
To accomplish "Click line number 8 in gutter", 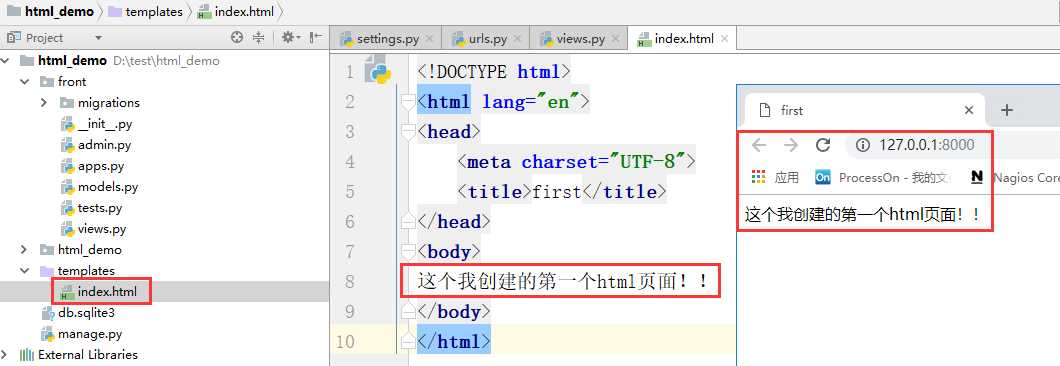I will pos(349,281).
